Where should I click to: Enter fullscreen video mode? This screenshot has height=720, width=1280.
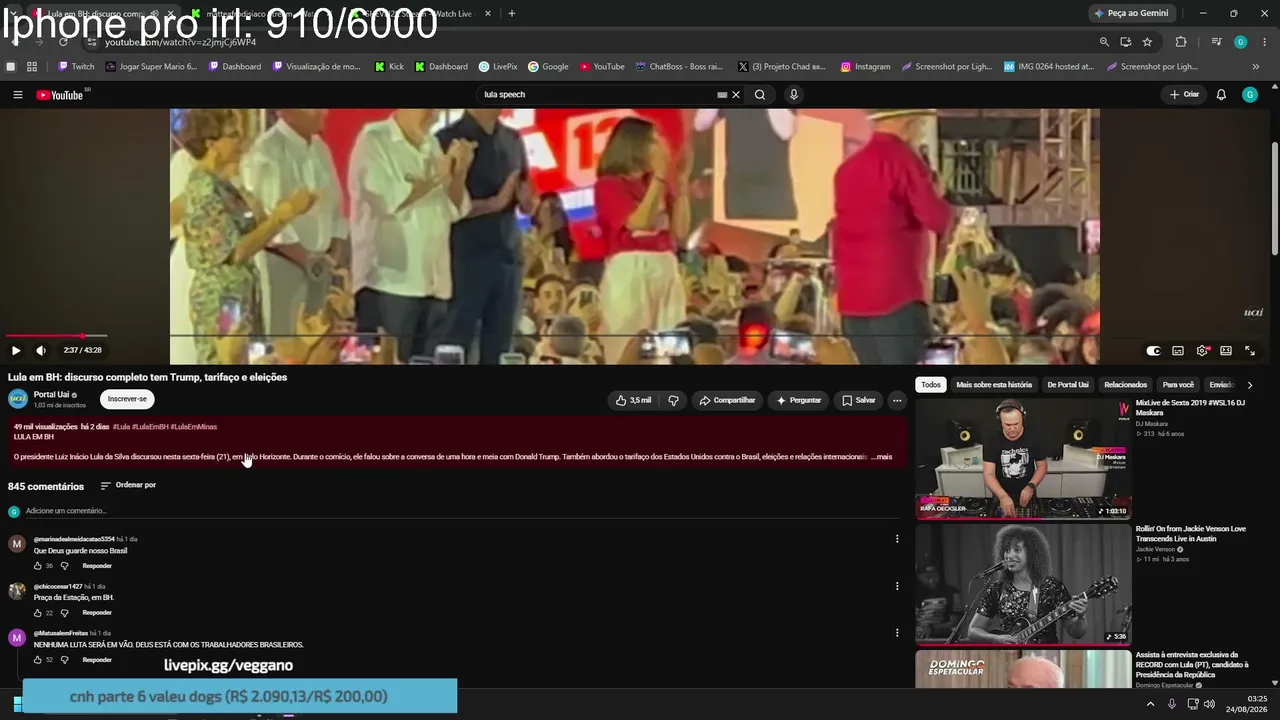tap(1250, 351)
